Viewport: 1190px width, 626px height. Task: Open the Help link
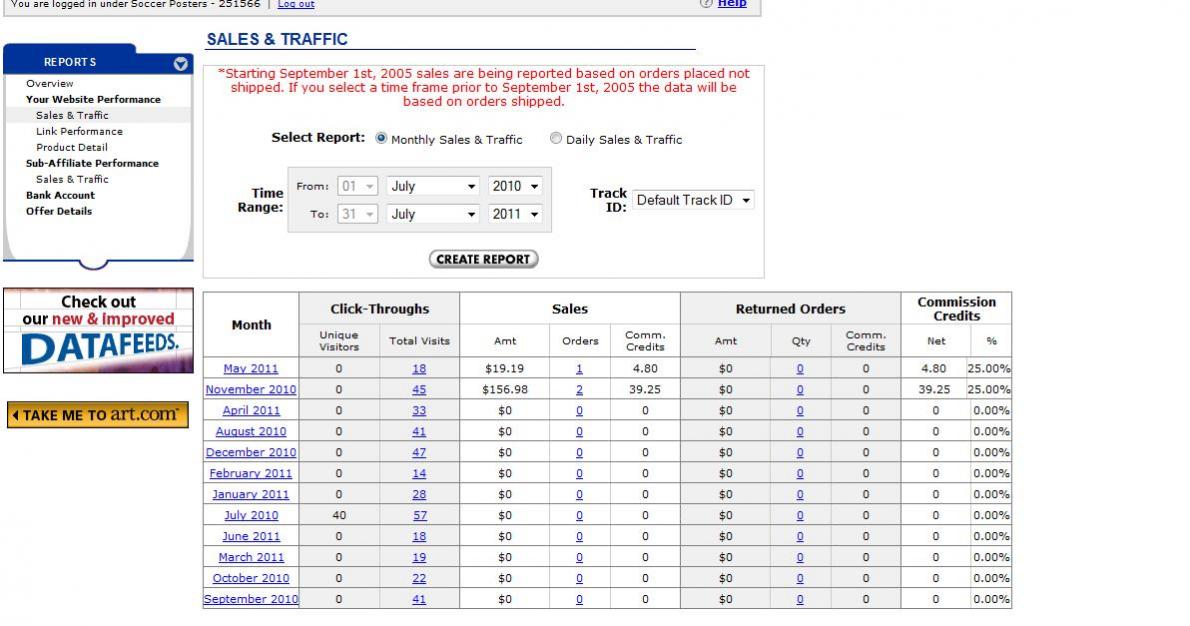point(732,3)
